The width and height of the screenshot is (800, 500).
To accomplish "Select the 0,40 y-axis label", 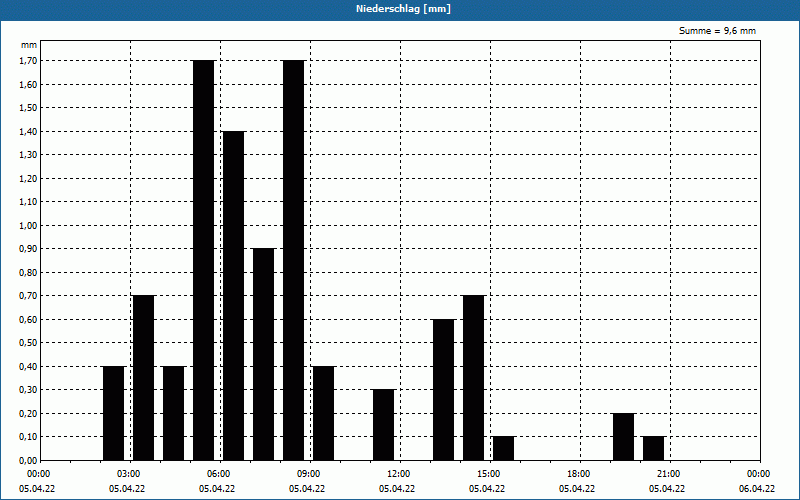I will (28, 366).
